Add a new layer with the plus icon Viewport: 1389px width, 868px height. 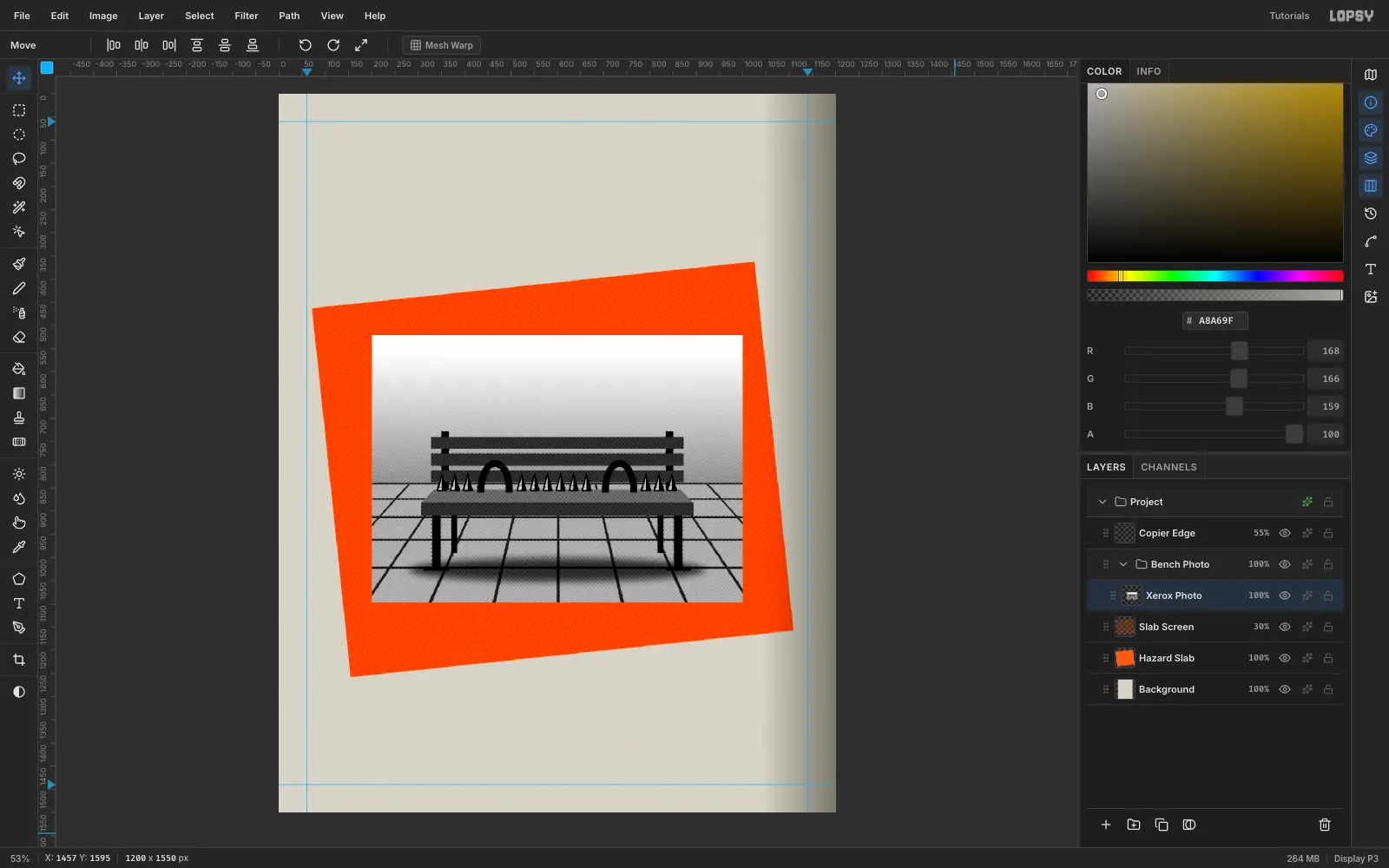(x=1106, y=825)
